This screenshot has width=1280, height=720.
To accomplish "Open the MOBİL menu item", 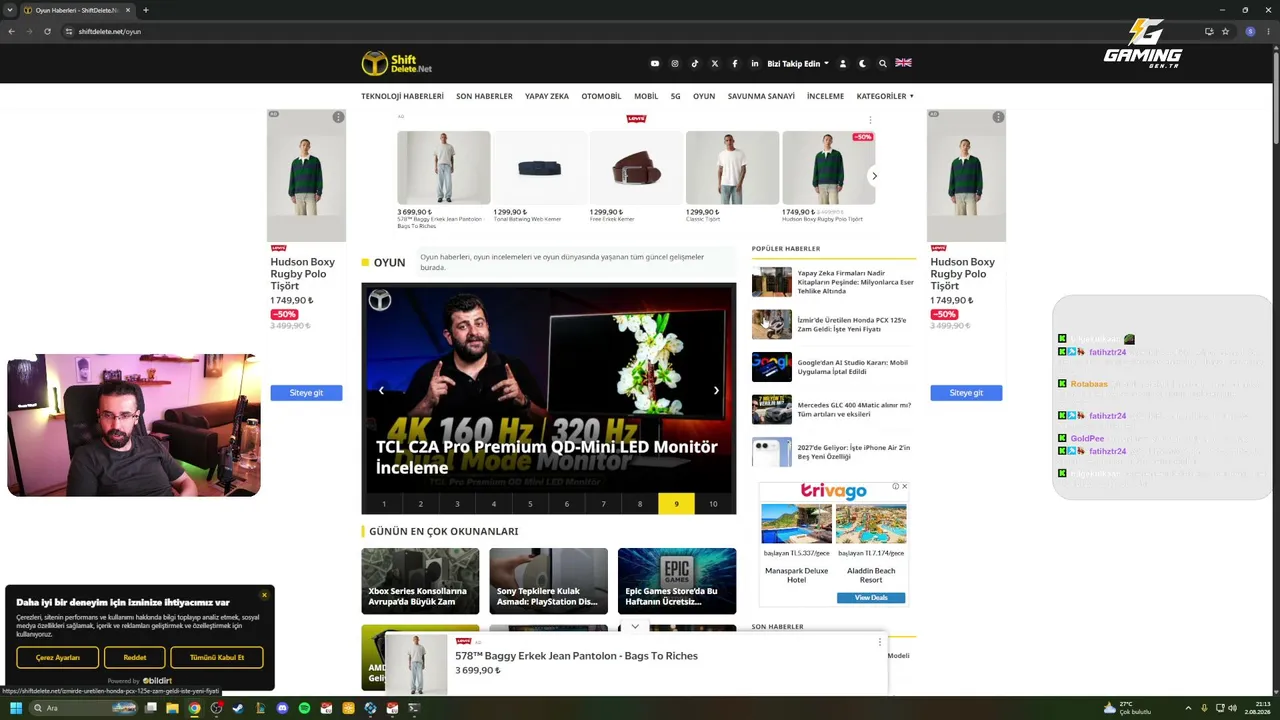I will point(646,96).
